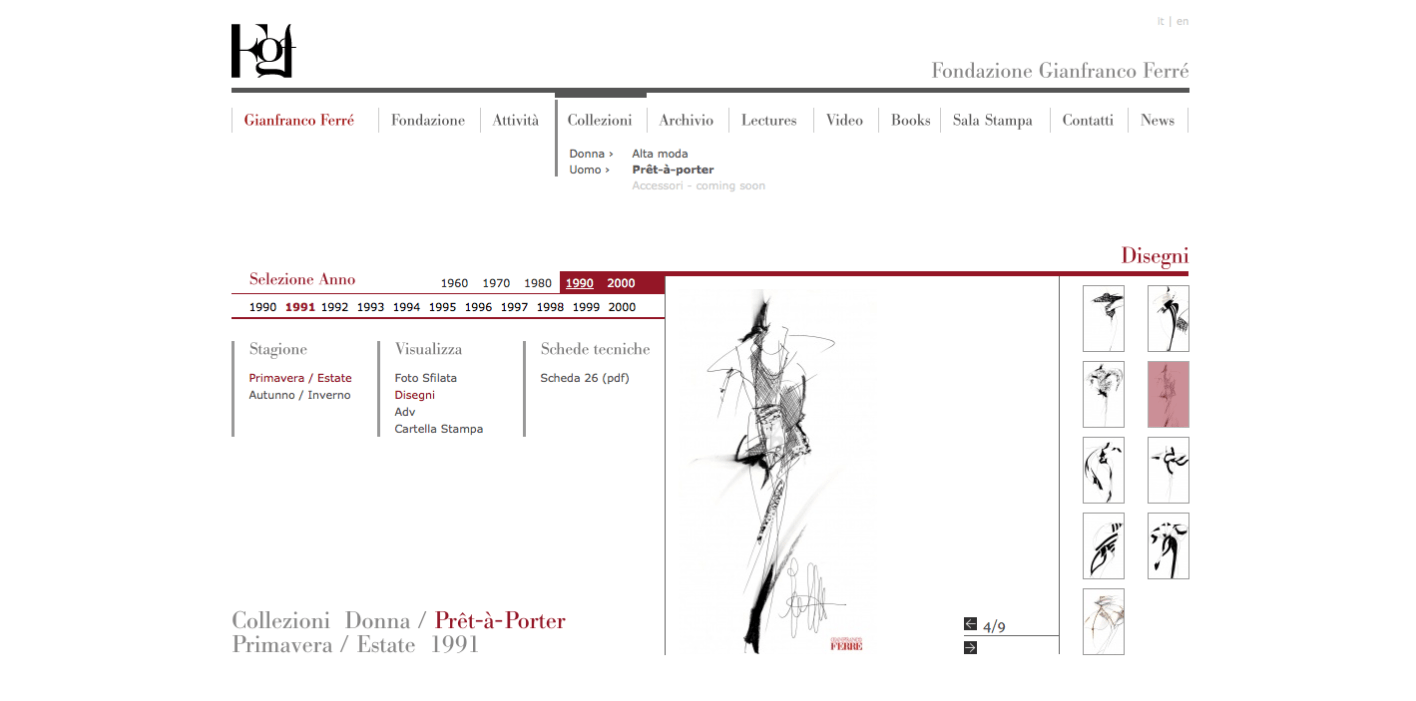Open the Gianfranco Ferré menu item
This screenshot has height=701, width=1416.
pos(299,120)
